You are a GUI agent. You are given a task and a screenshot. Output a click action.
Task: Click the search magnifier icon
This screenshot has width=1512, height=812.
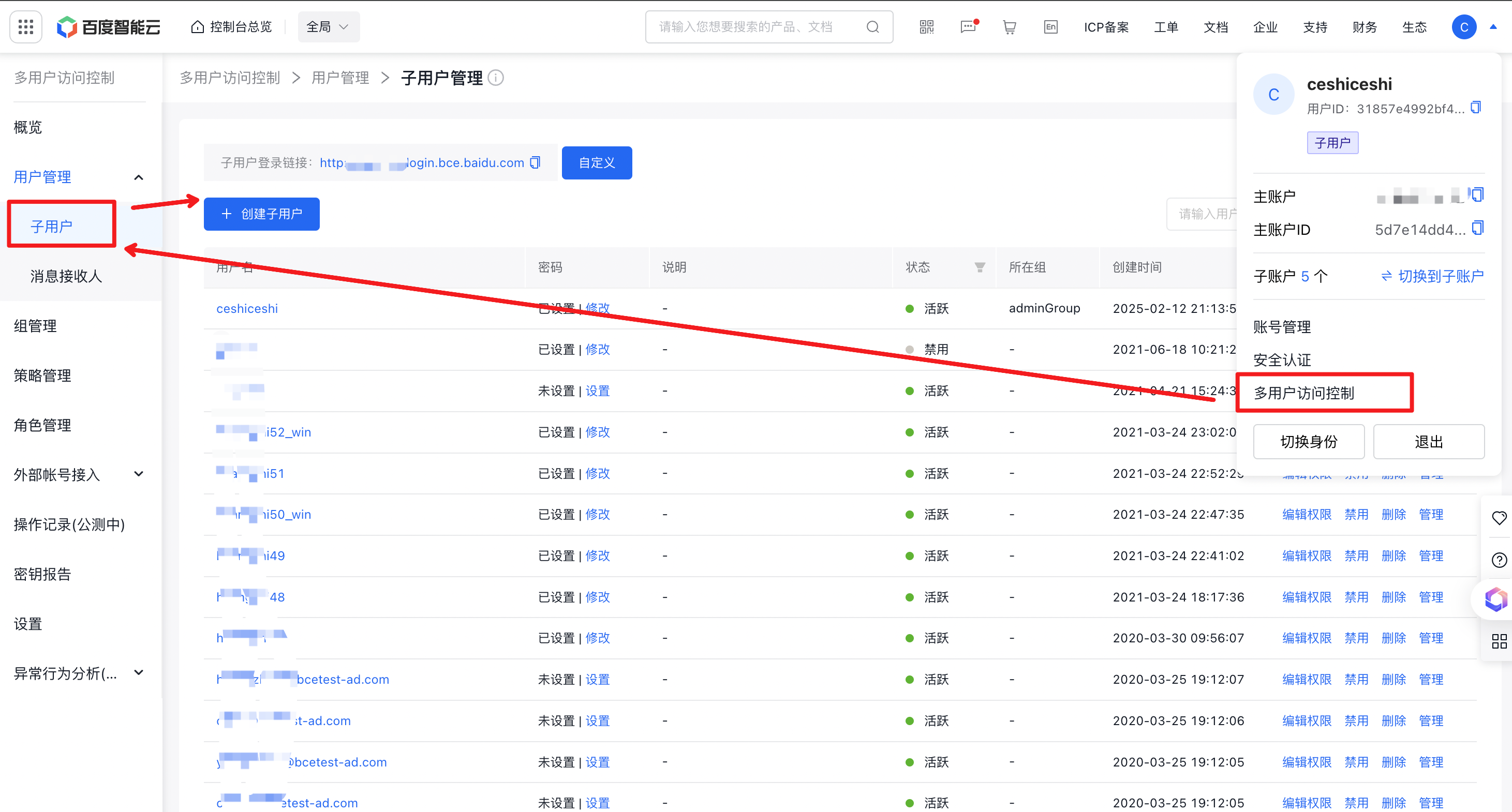point(873,27)
